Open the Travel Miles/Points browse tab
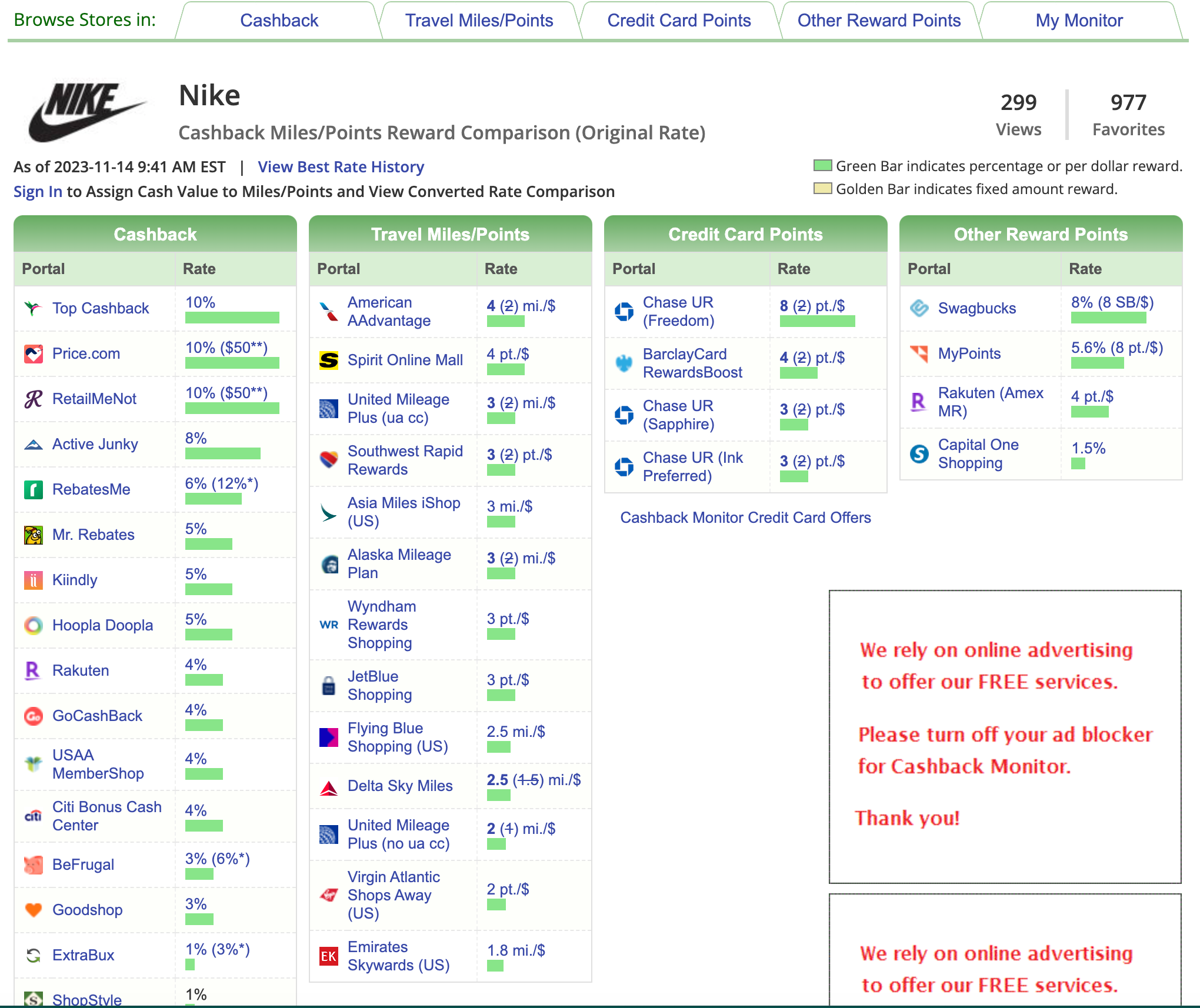The width and height of the screenshot is (1200, 1008). coord(479,21)
